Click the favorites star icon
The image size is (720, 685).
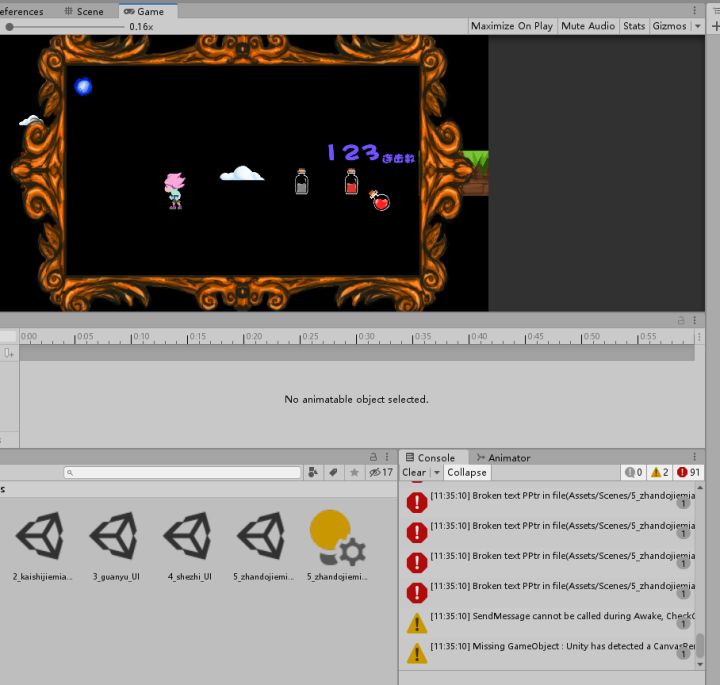(x=353, y=472)
